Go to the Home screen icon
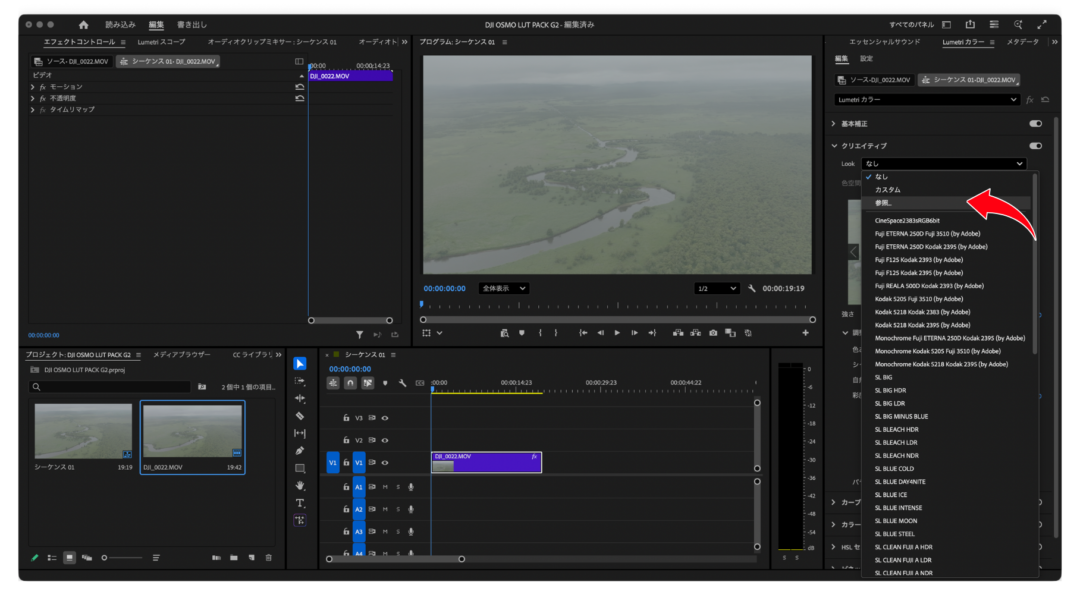 (83, 25)
